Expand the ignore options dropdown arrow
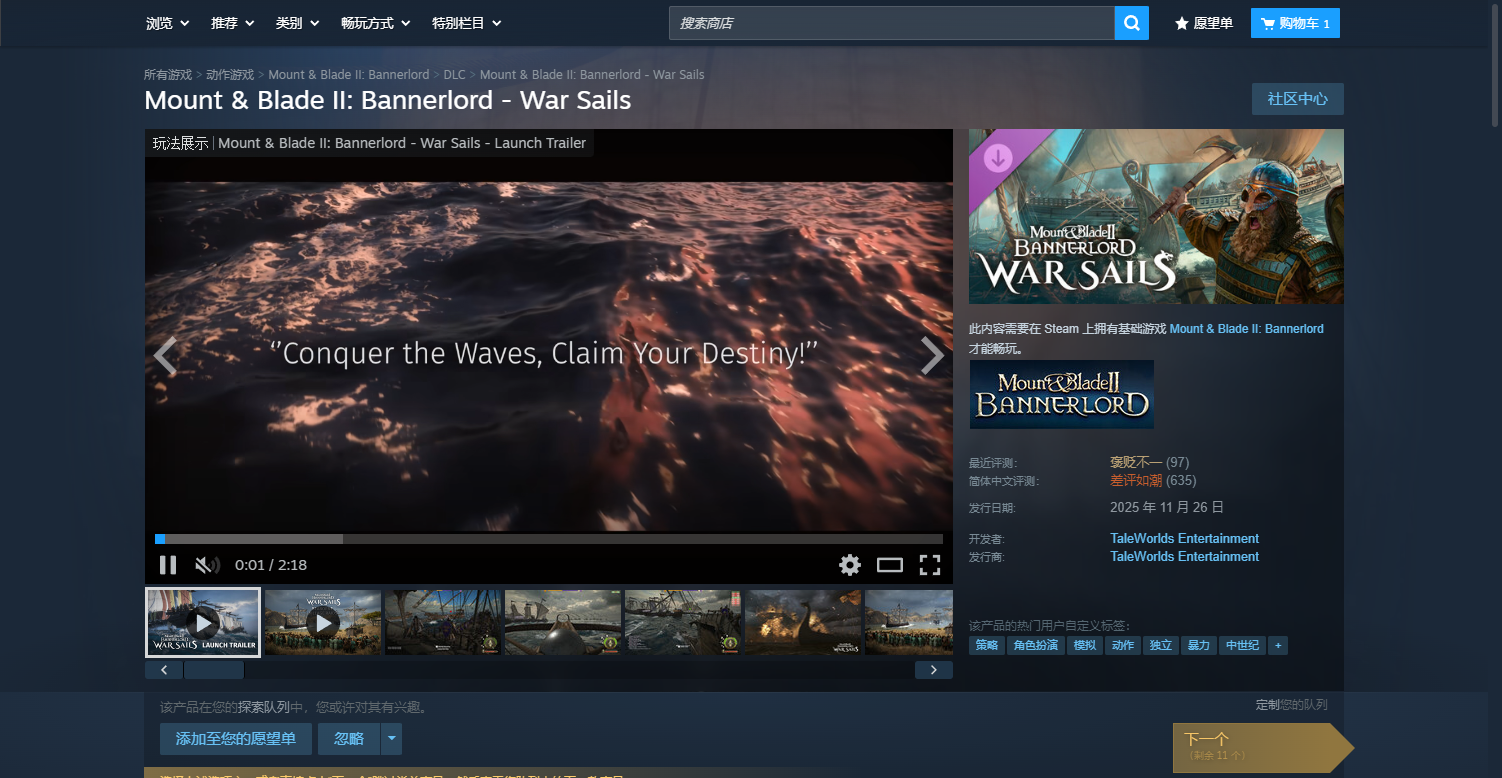Viewport: 1502px width, 778px height. tap(391, 739)
